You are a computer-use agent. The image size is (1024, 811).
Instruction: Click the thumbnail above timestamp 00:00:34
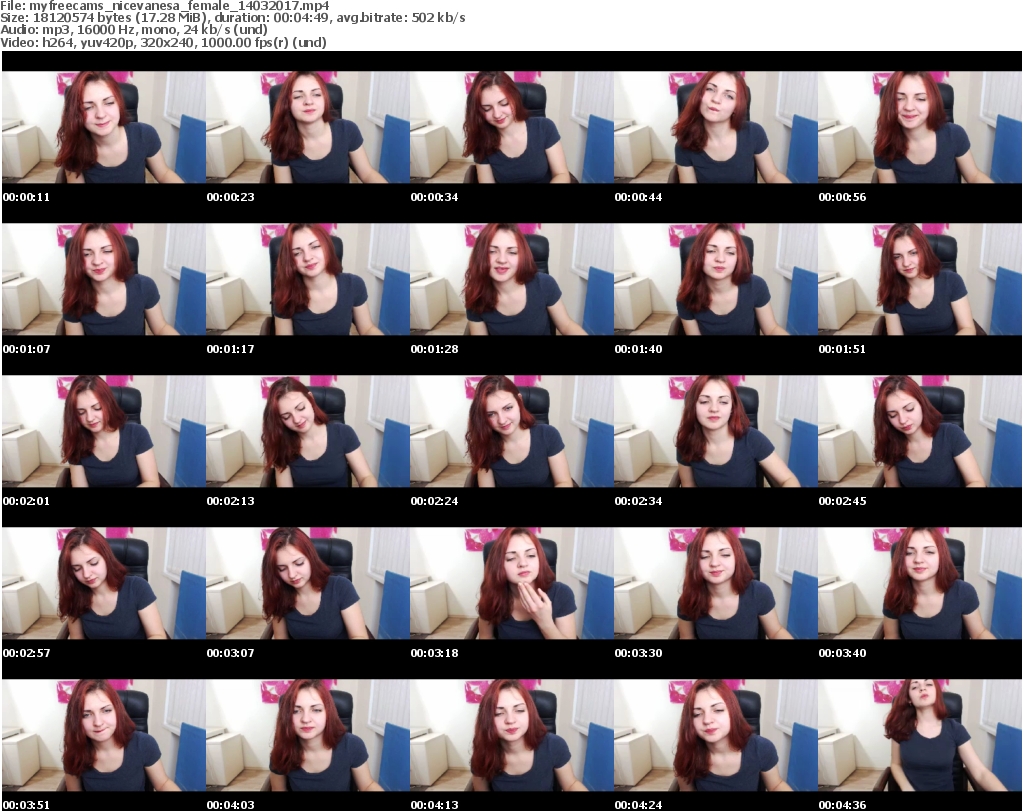point(512,127)
